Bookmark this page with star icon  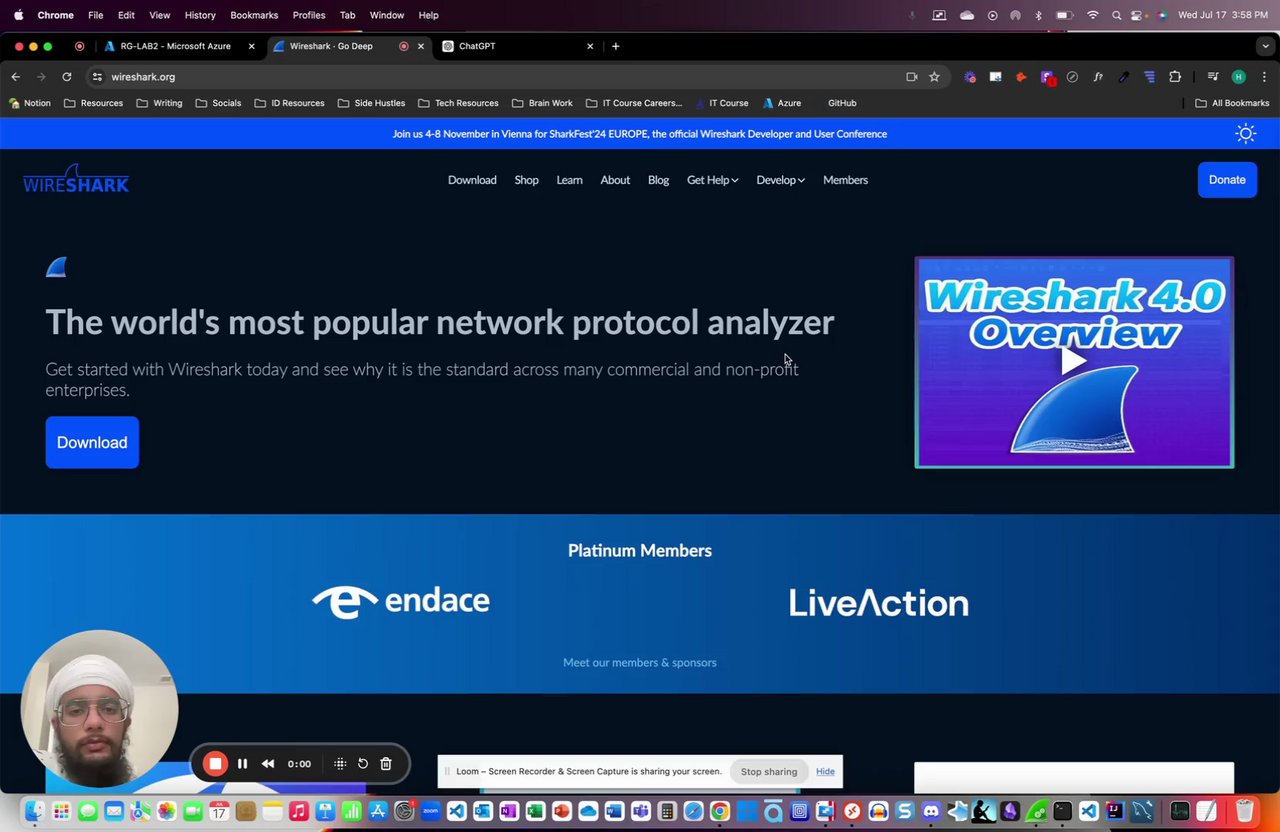[934, 77]
